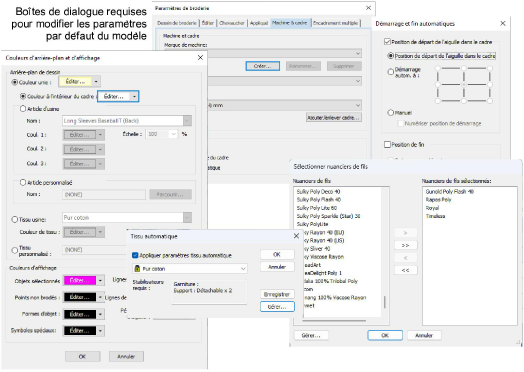Open the Points non brodés color dropdown arrow
This screenshot has height=372, width=524.
(x=100, y=297)
